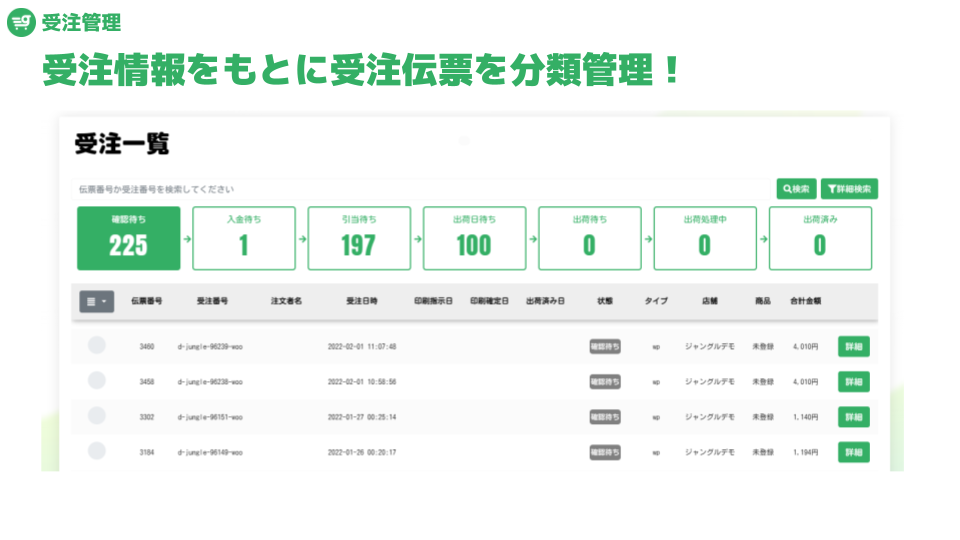Open the list menu dropdown in table header
The image size is (960, 540).
tap(97, 301)
